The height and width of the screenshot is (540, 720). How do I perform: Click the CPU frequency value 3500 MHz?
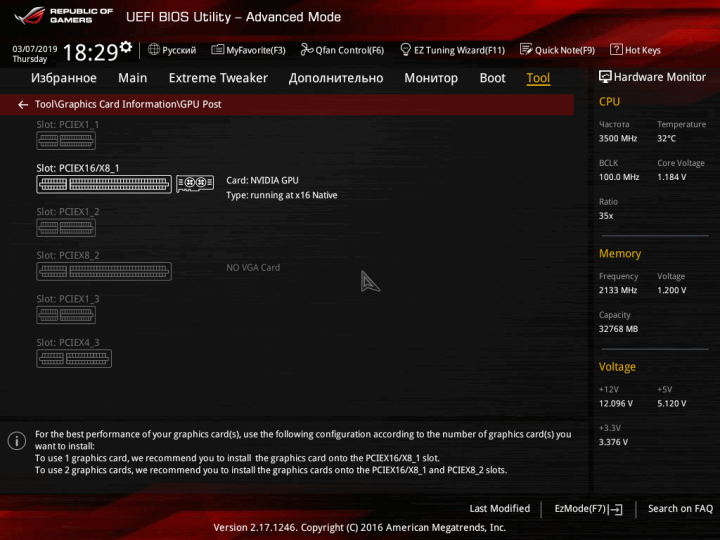pos(618,139)
